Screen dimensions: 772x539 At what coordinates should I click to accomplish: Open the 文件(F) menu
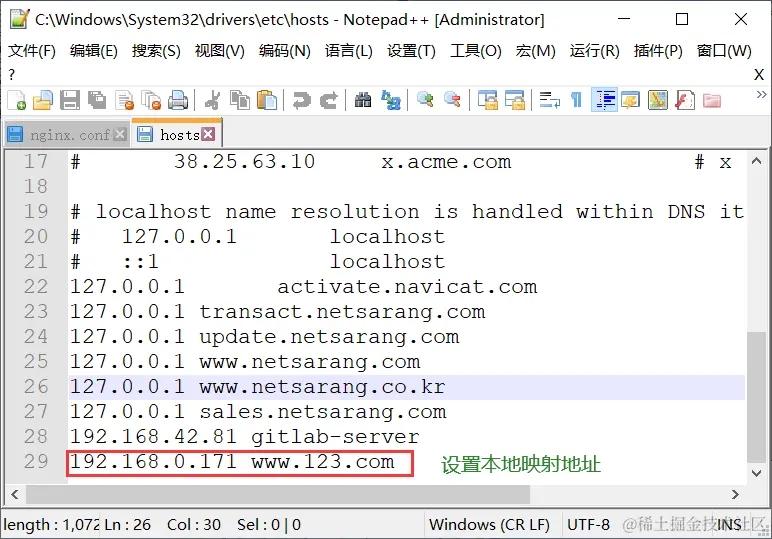32,51
